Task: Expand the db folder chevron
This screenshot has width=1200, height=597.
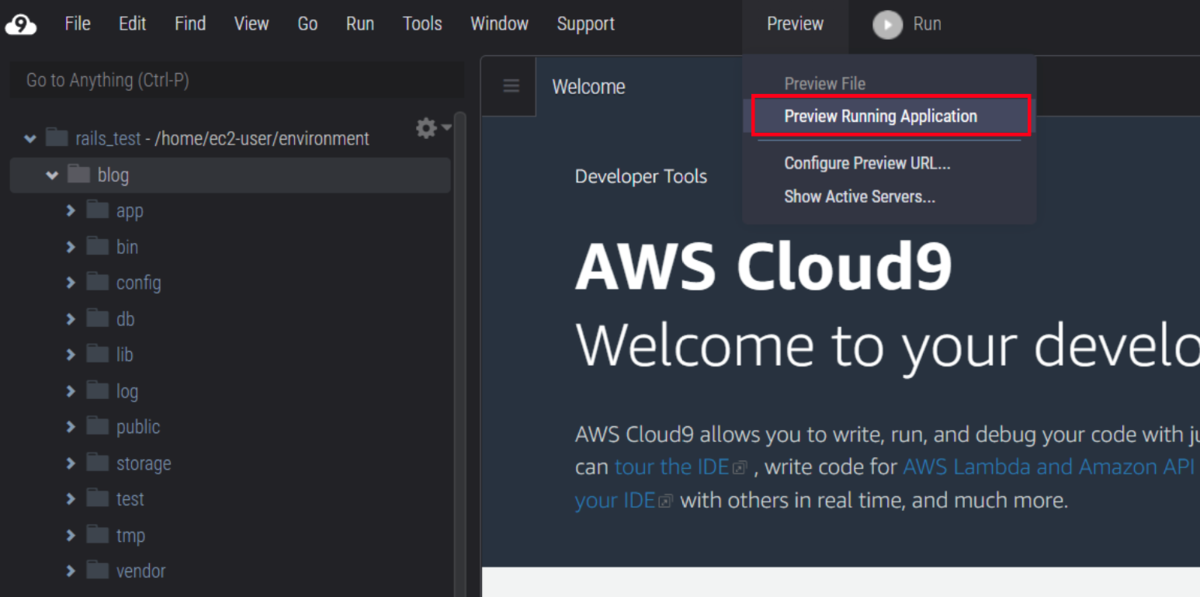Action: (71, 318)
